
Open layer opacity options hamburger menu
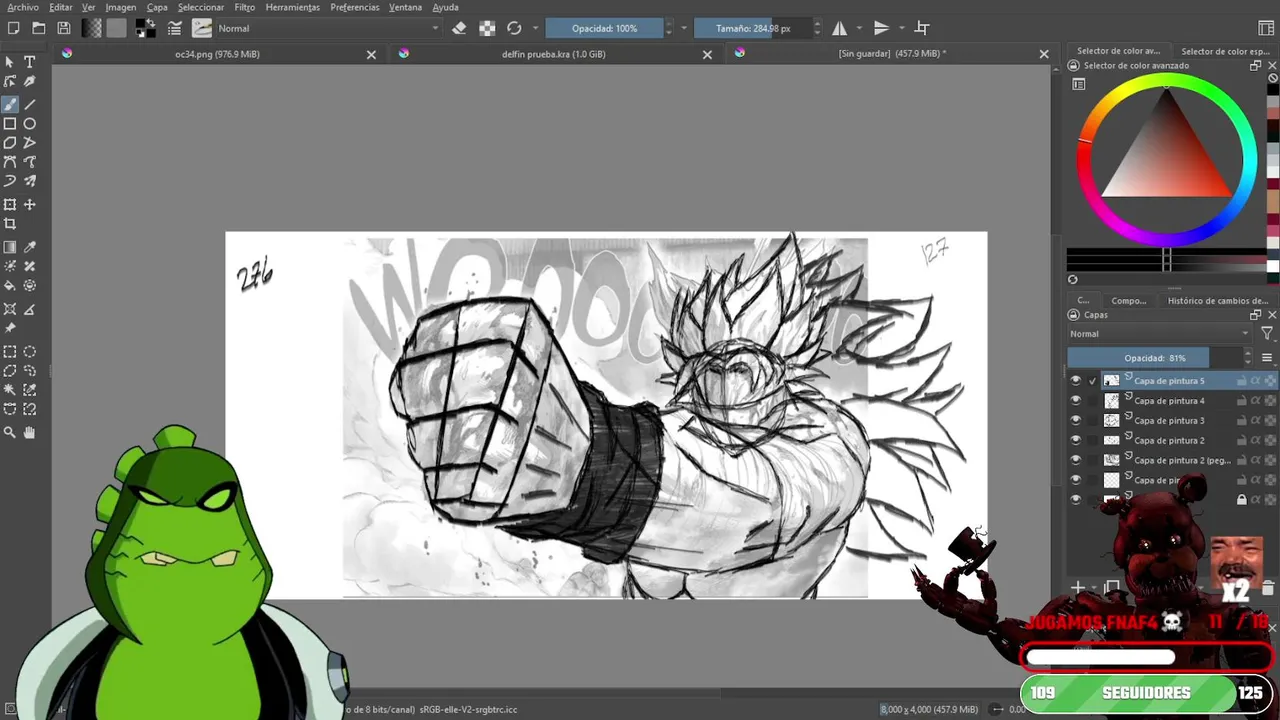click(x=1267, y=358)
